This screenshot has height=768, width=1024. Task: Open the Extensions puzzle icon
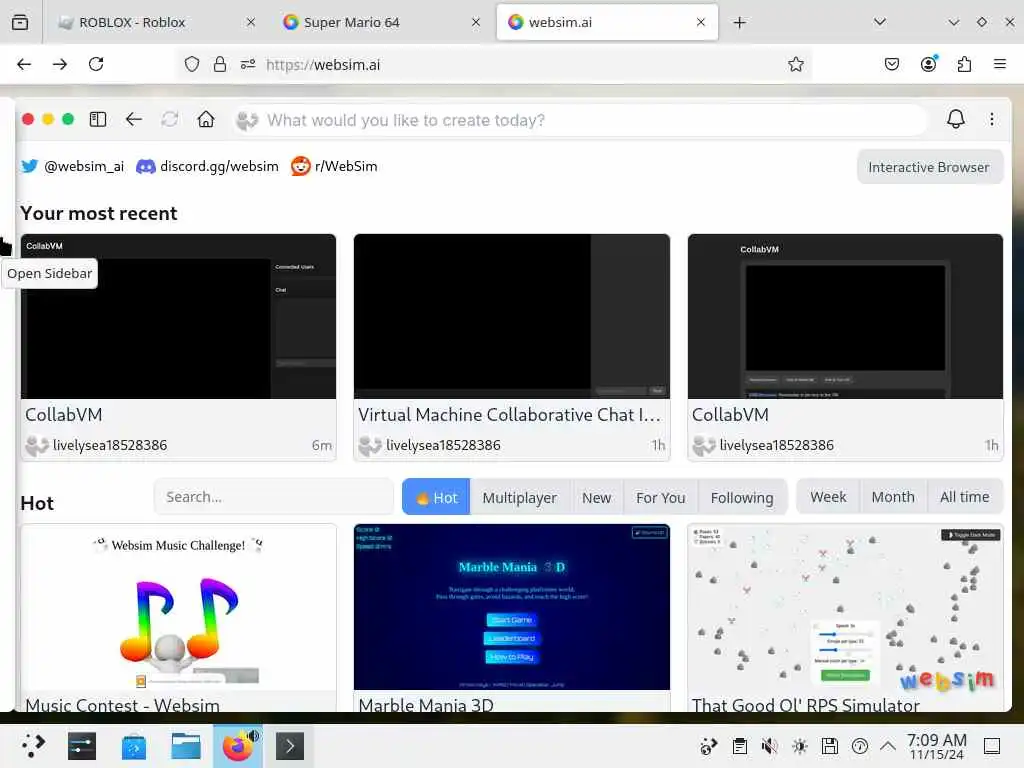(x=964, y=64)
